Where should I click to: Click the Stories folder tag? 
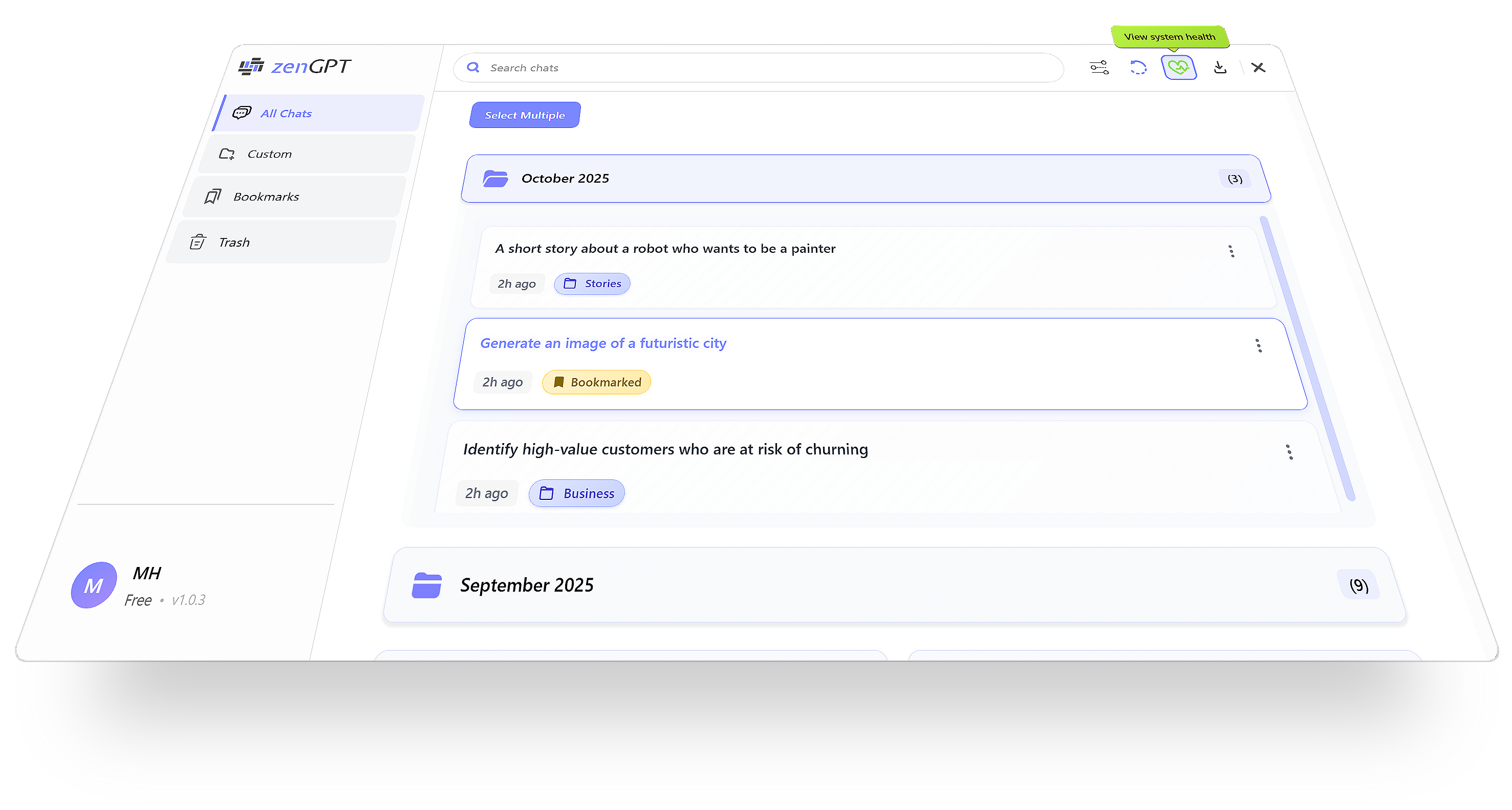coord(592,283)
